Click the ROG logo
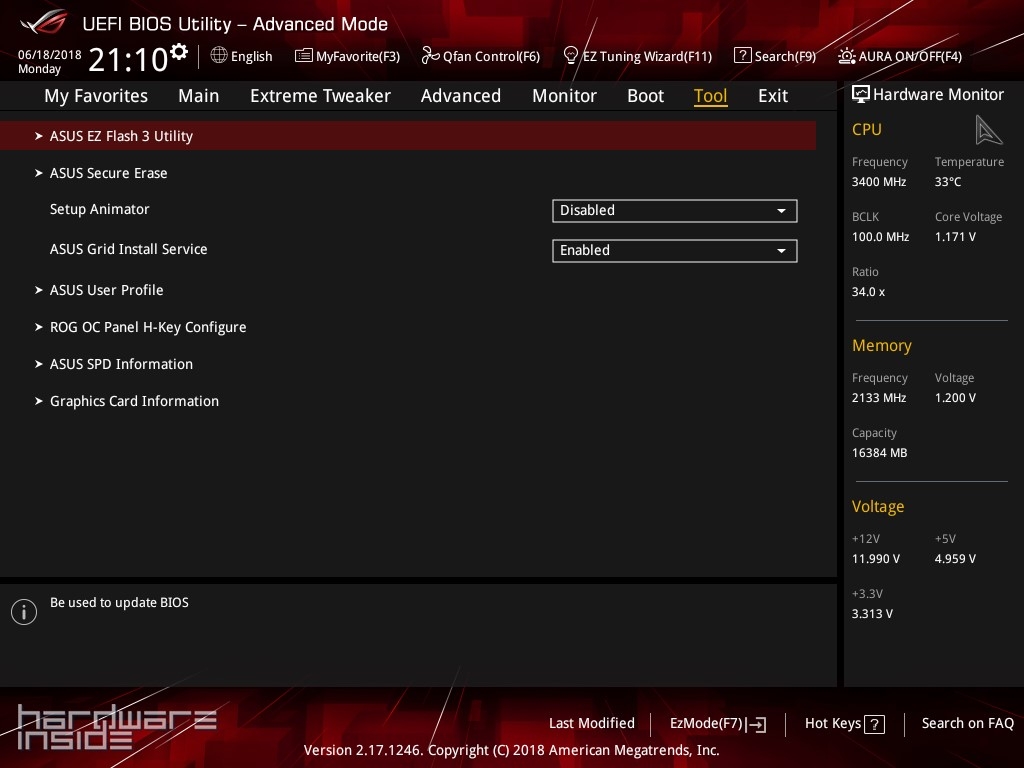This screenshot has height=768, width=1024. click(x=44, y=24)
